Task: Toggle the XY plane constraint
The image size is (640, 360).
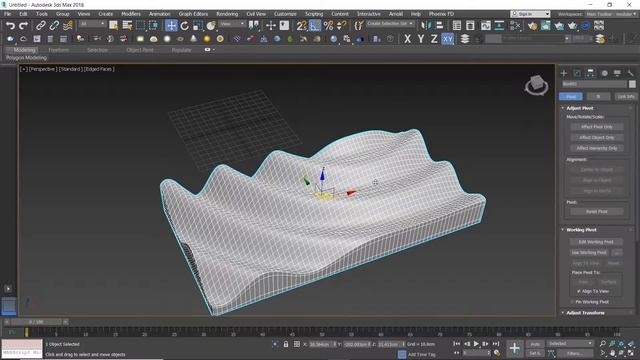Action: pyautogui.click(x=448, y=39)
